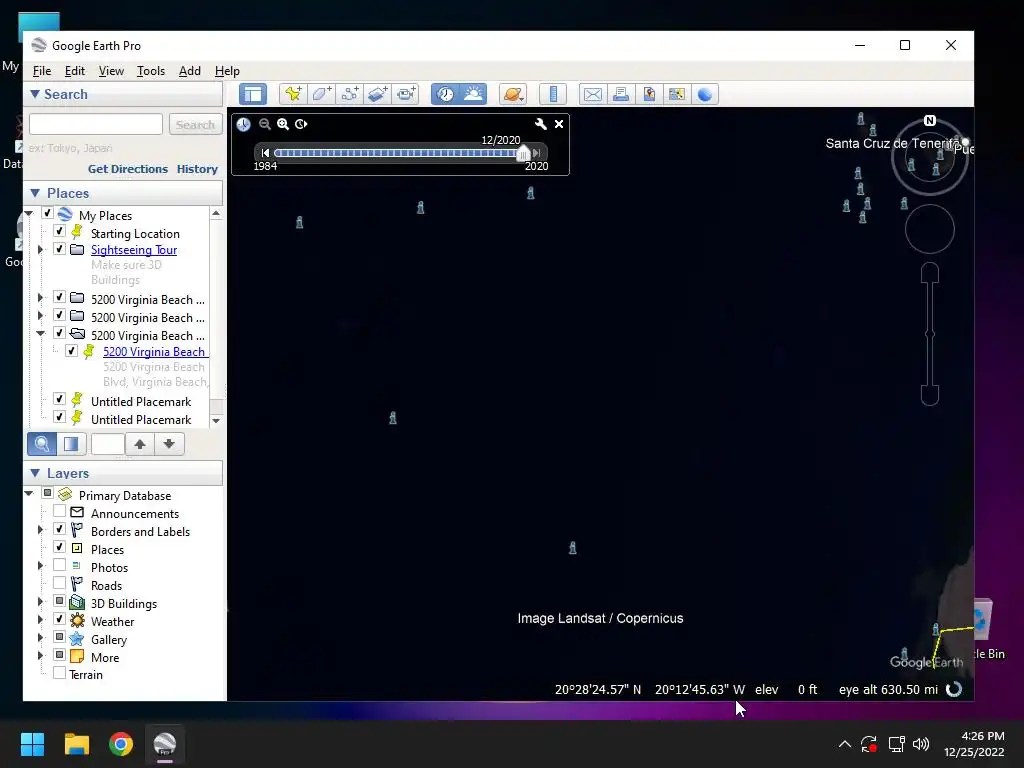This screenshot has width=1024, height=768.
Task: Expand the Gallery layer
Action: coord(40,637)
